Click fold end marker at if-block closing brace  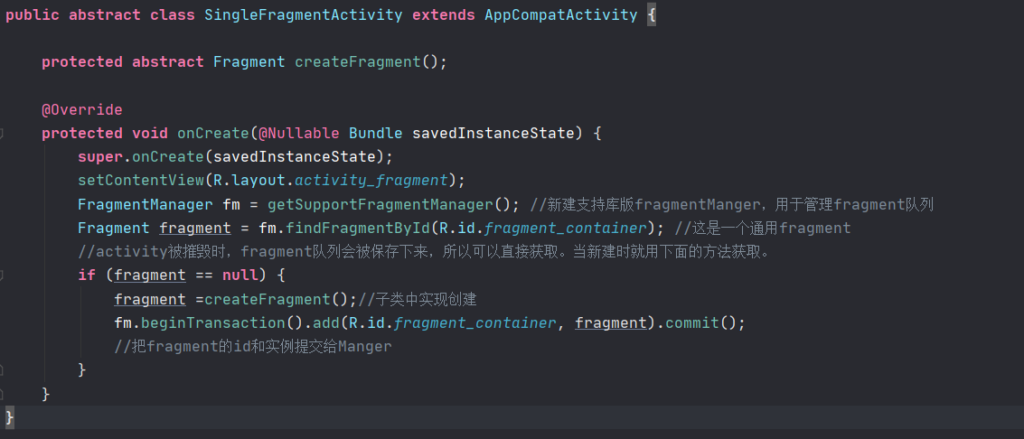pos(2,370)
